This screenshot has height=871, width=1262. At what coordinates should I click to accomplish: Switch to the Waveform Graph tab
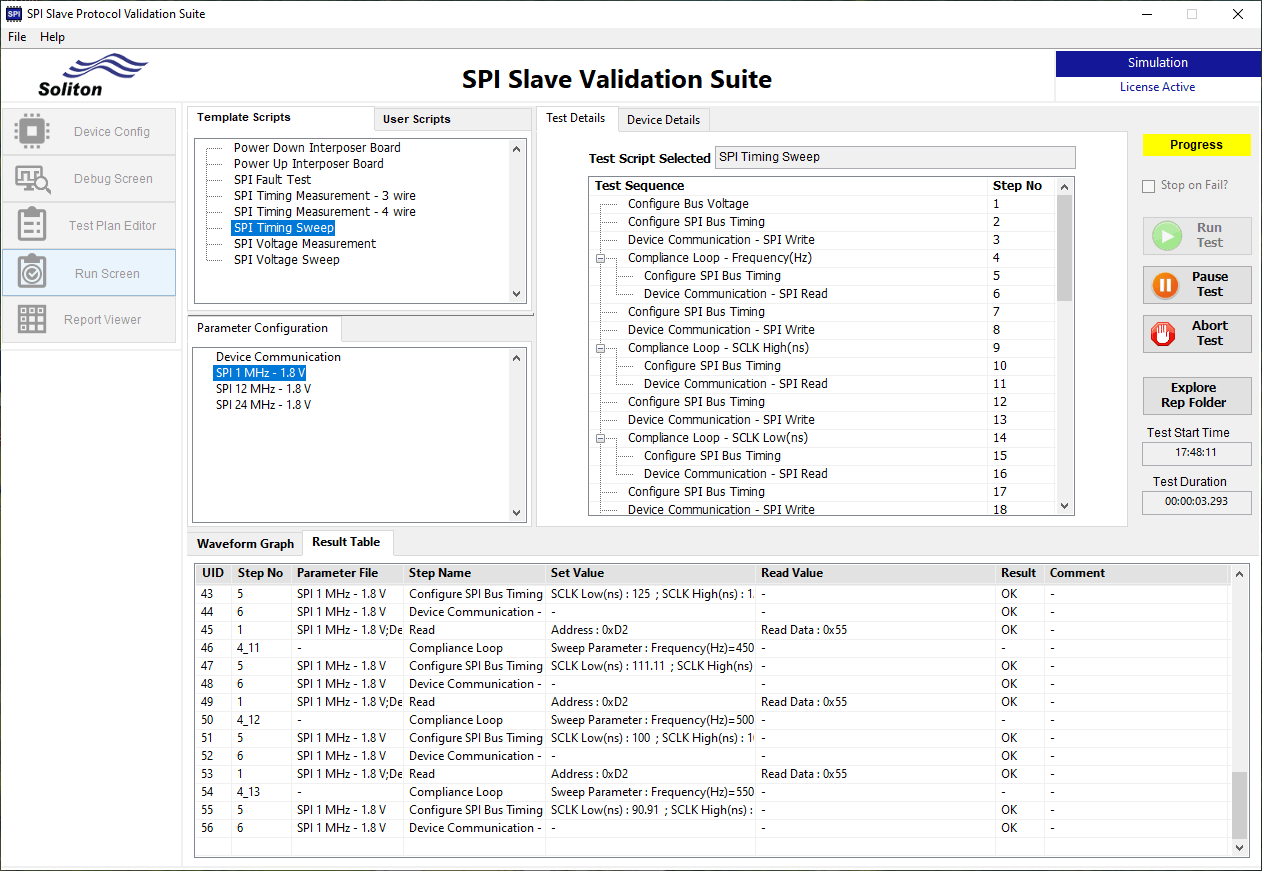(244, 543)
